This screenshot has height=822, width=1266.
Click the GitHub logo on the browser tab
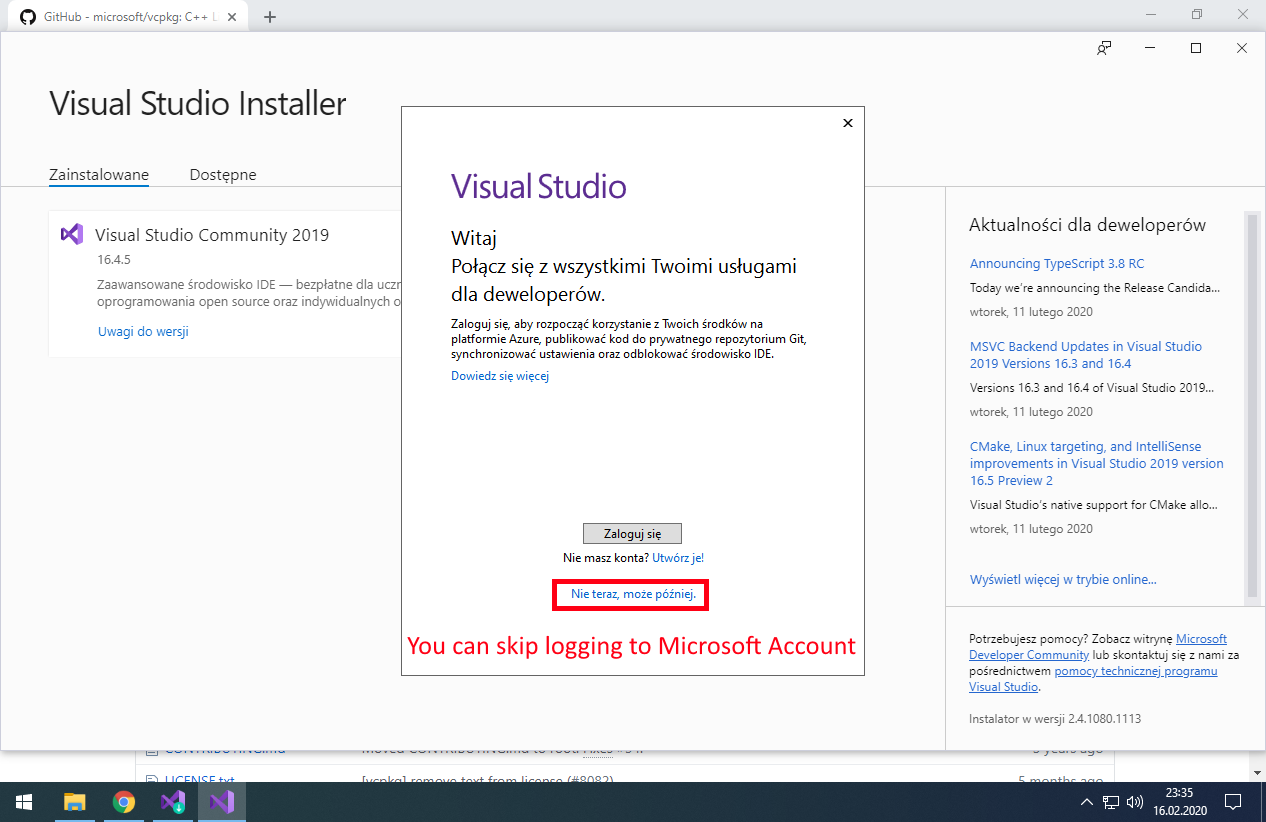click(27, 15)
